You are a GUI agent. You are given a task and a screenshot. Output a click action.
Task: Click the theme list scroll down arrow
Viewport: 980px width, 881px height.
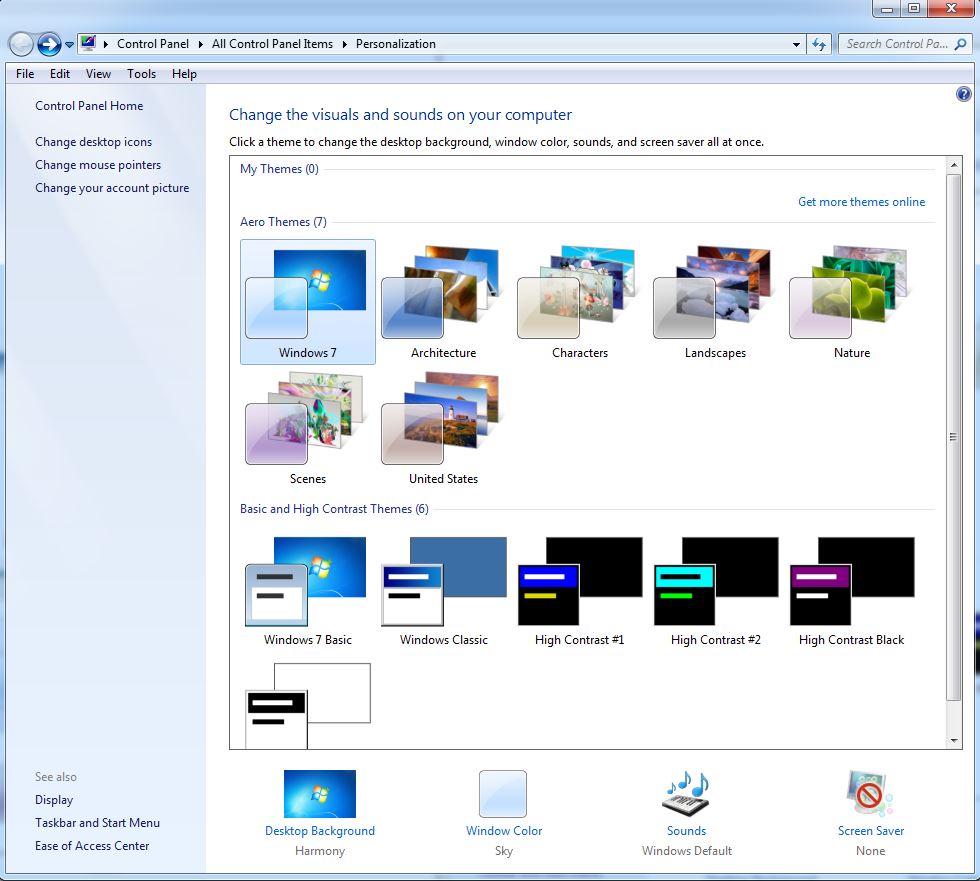954,740
